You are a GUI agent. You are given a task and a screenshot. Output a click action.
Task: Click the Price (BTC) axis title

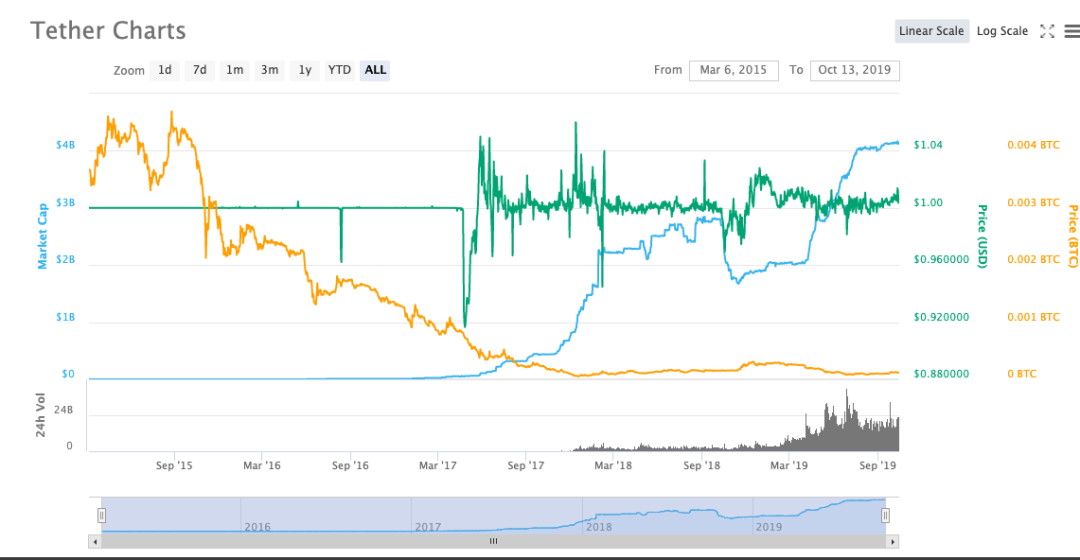pyautogui.click(x=1072, y=236)
